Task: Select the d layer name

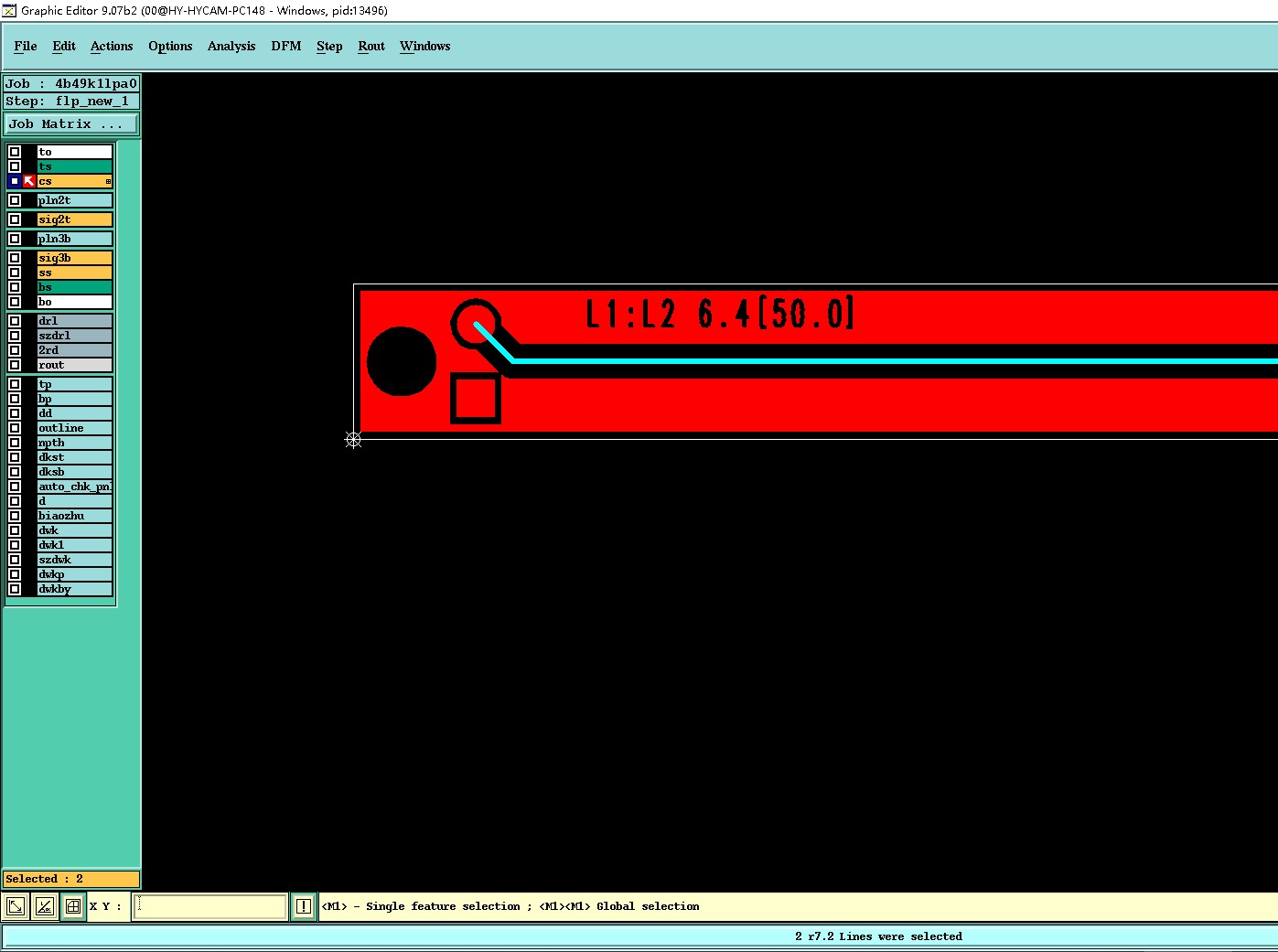Action: (75, 501)
